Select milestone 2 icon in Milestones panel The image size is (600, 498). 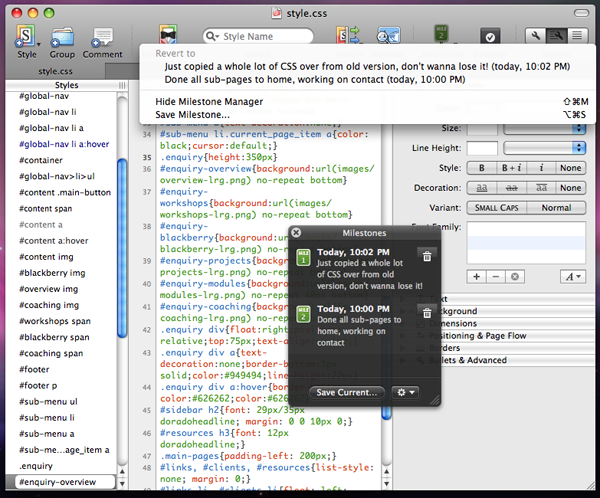point(303,314)
